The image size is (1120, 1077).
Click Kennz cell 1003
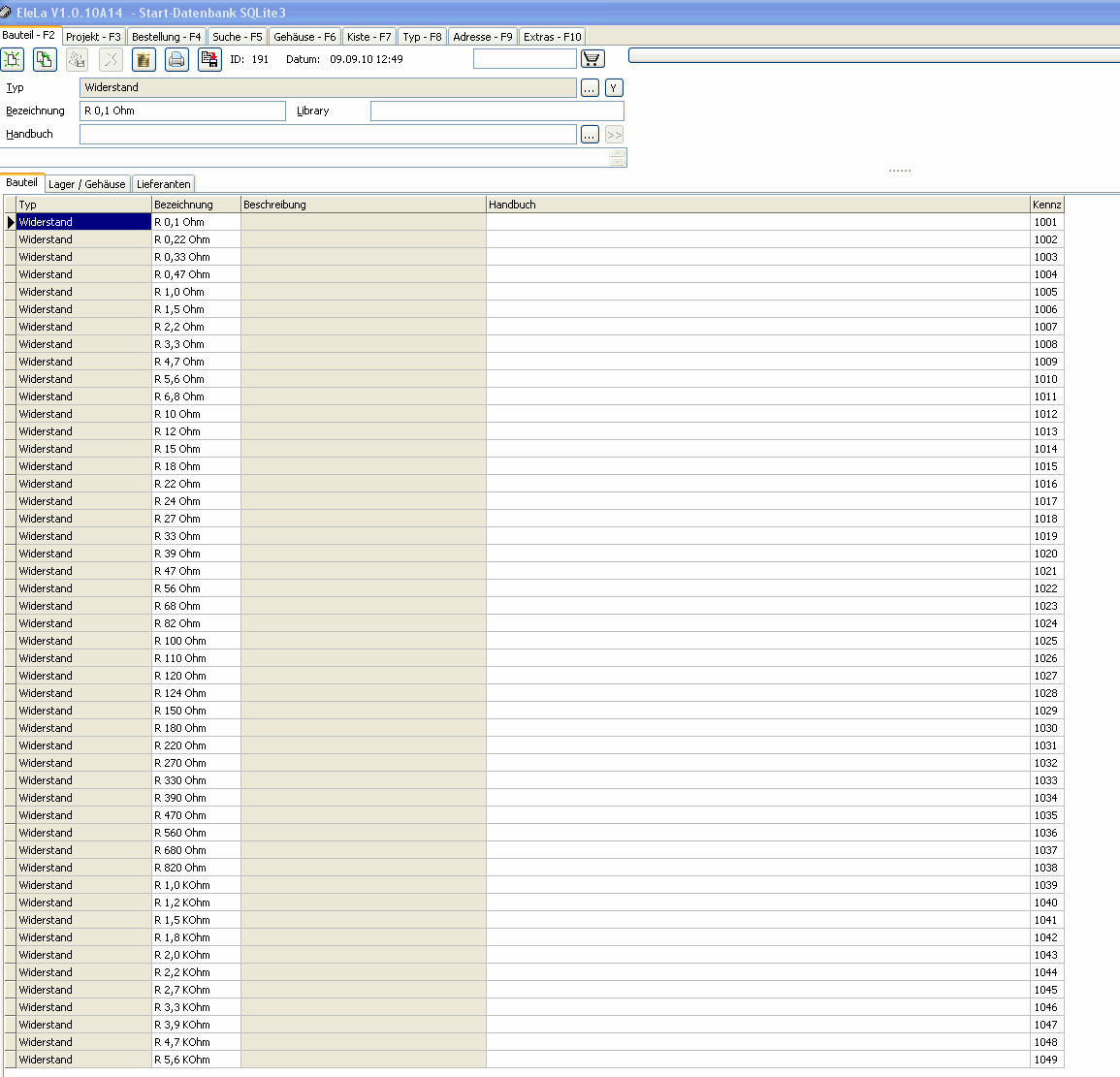[1047, 257]
